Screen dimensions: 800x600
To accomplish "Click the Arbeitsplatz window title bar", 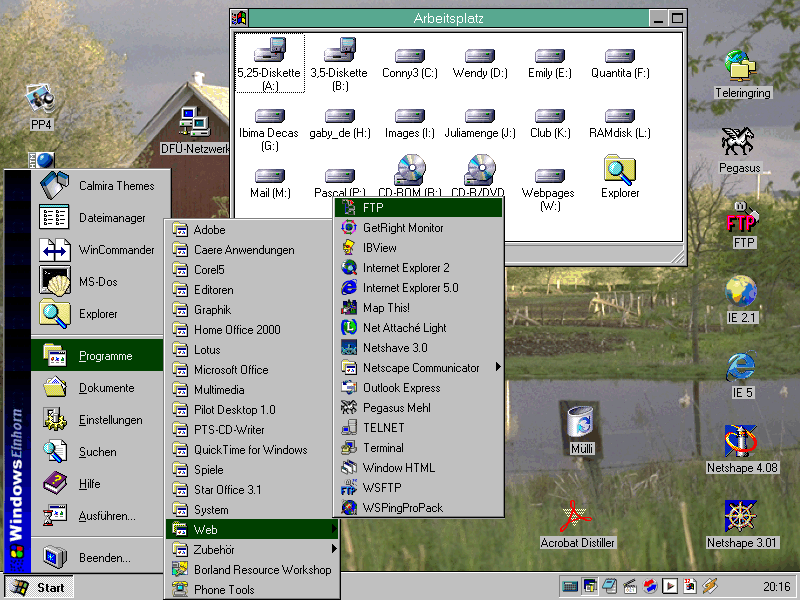I will pyautogui.click(x=446, y=18).
